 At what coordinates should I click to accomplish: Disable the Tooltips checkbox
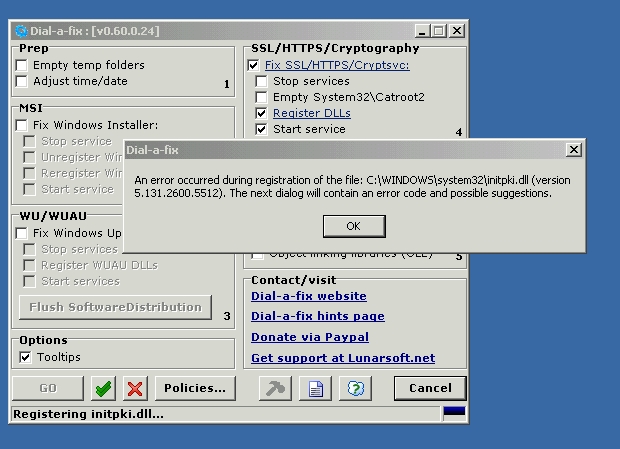click(25, 357)
